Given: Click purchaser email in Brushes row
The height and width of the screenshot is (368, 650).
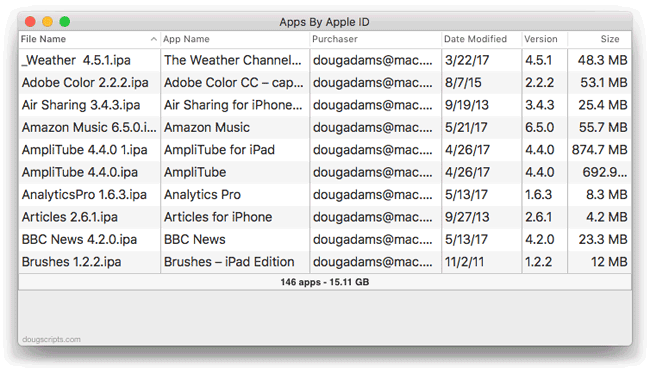Looking at the screenshot, I should point(373,261).
